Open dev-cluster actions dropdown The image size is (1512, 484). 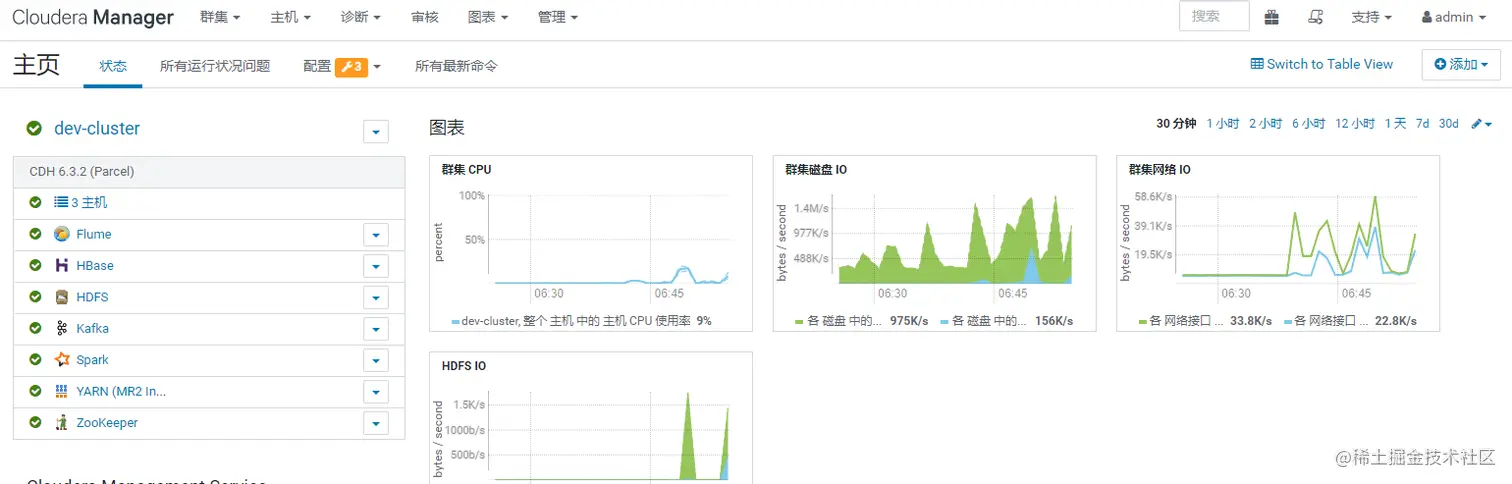click(376, 132)
